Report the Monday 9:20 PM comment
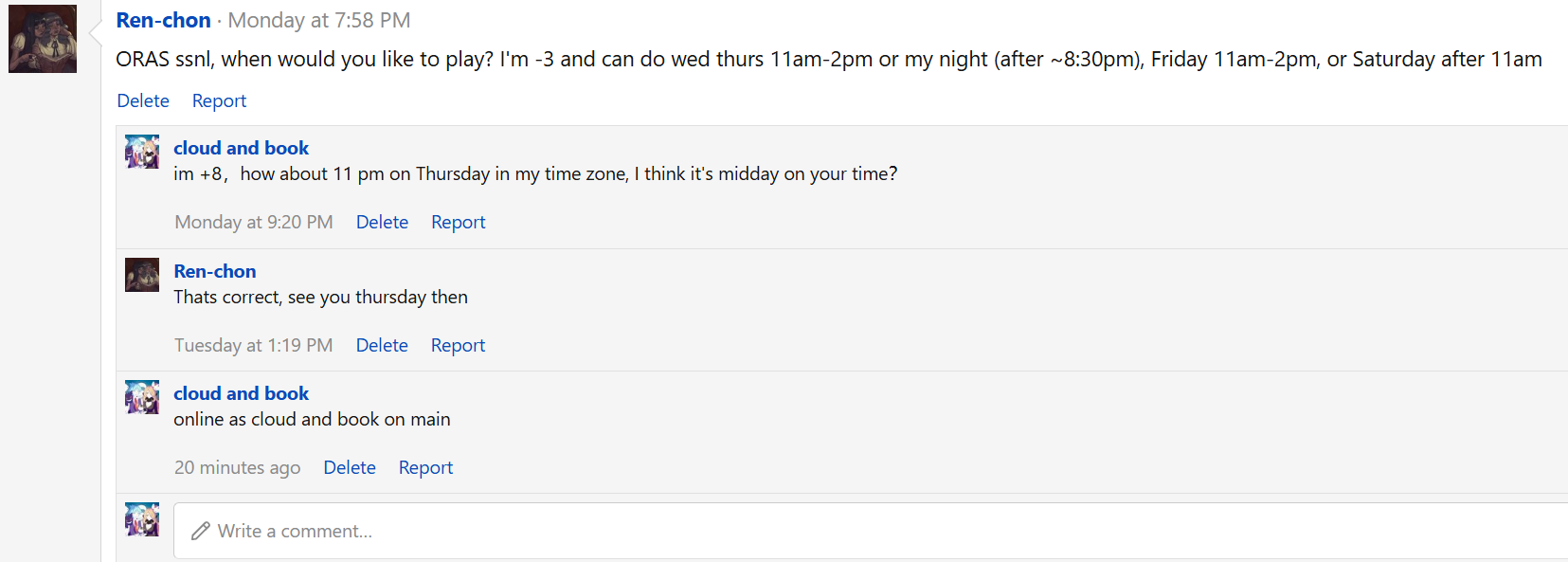The width and height of the screenshot is (1568, 562). (458, 222)
